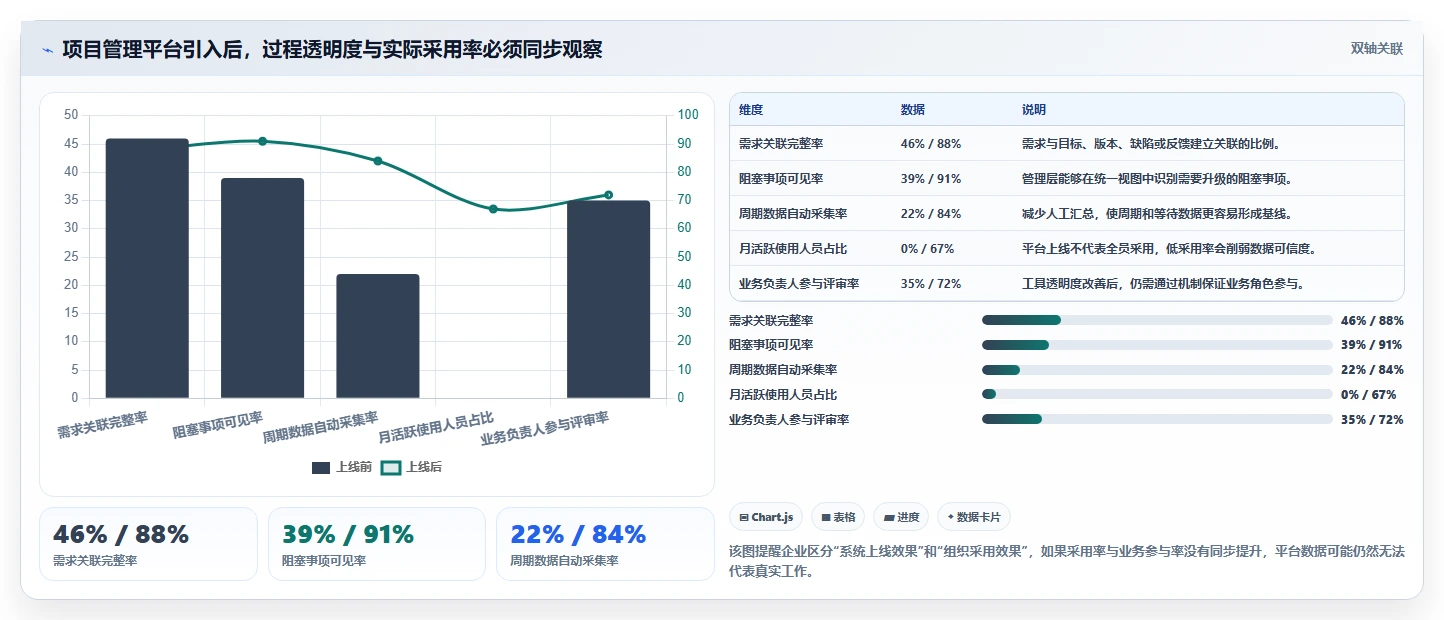Select 需求关联完整率 in the table's first row
1444x620 pixels.
coord(781,144)
